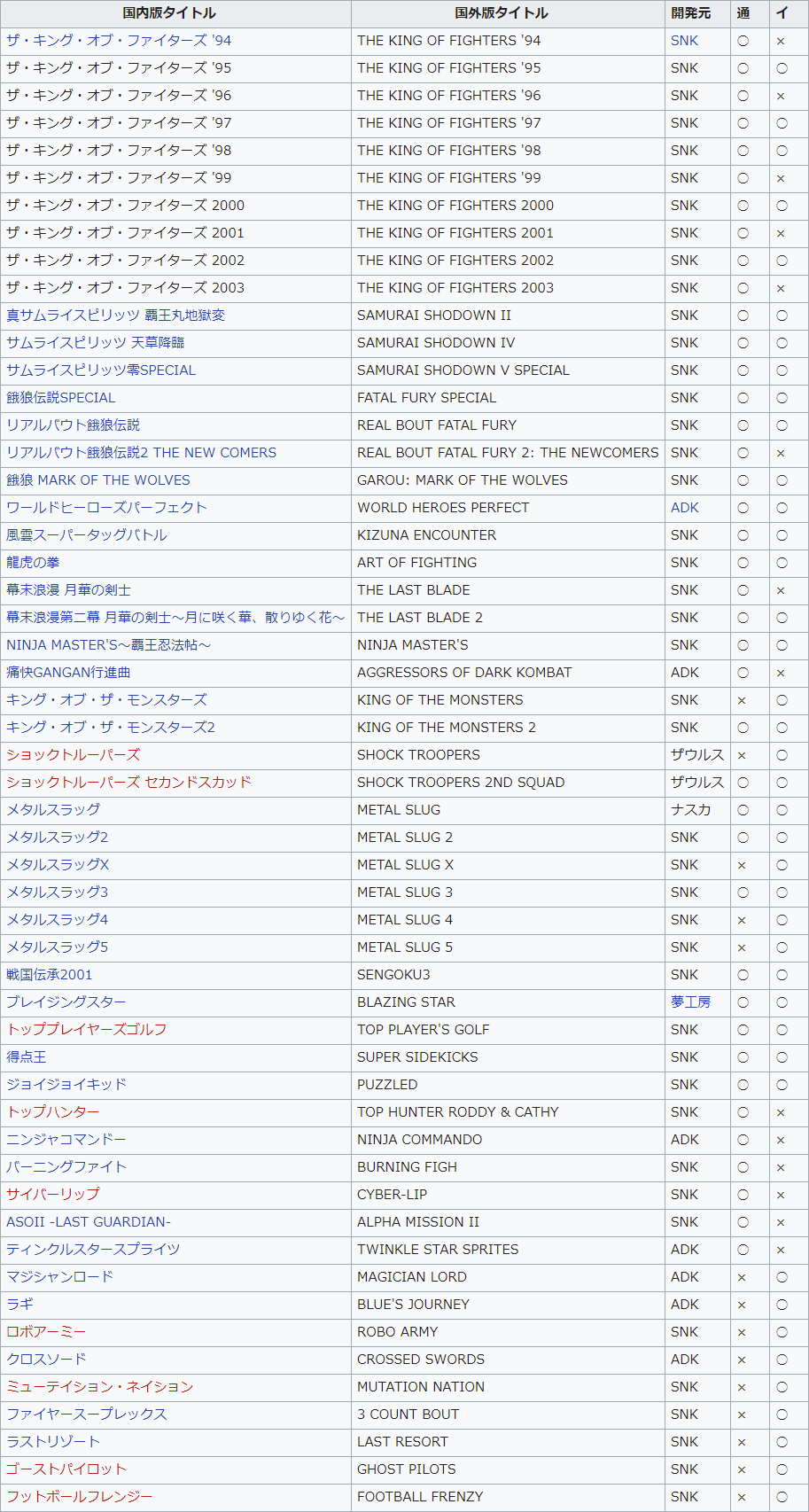Open red link ショックトルーパーズ セカンドスカッド
This screenshot has height=1512, width=809.
[128, 783]
